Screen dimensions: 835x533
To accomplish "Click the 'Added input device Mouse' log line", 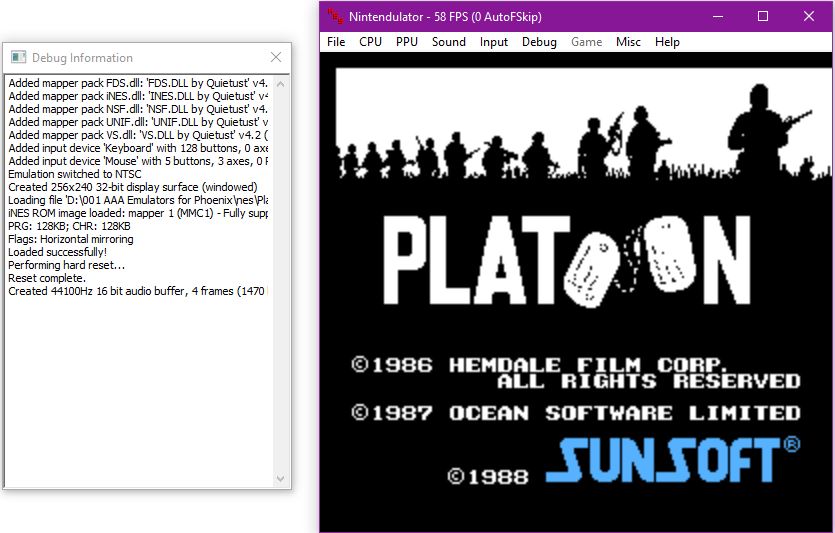I will (x=138, y=161).
